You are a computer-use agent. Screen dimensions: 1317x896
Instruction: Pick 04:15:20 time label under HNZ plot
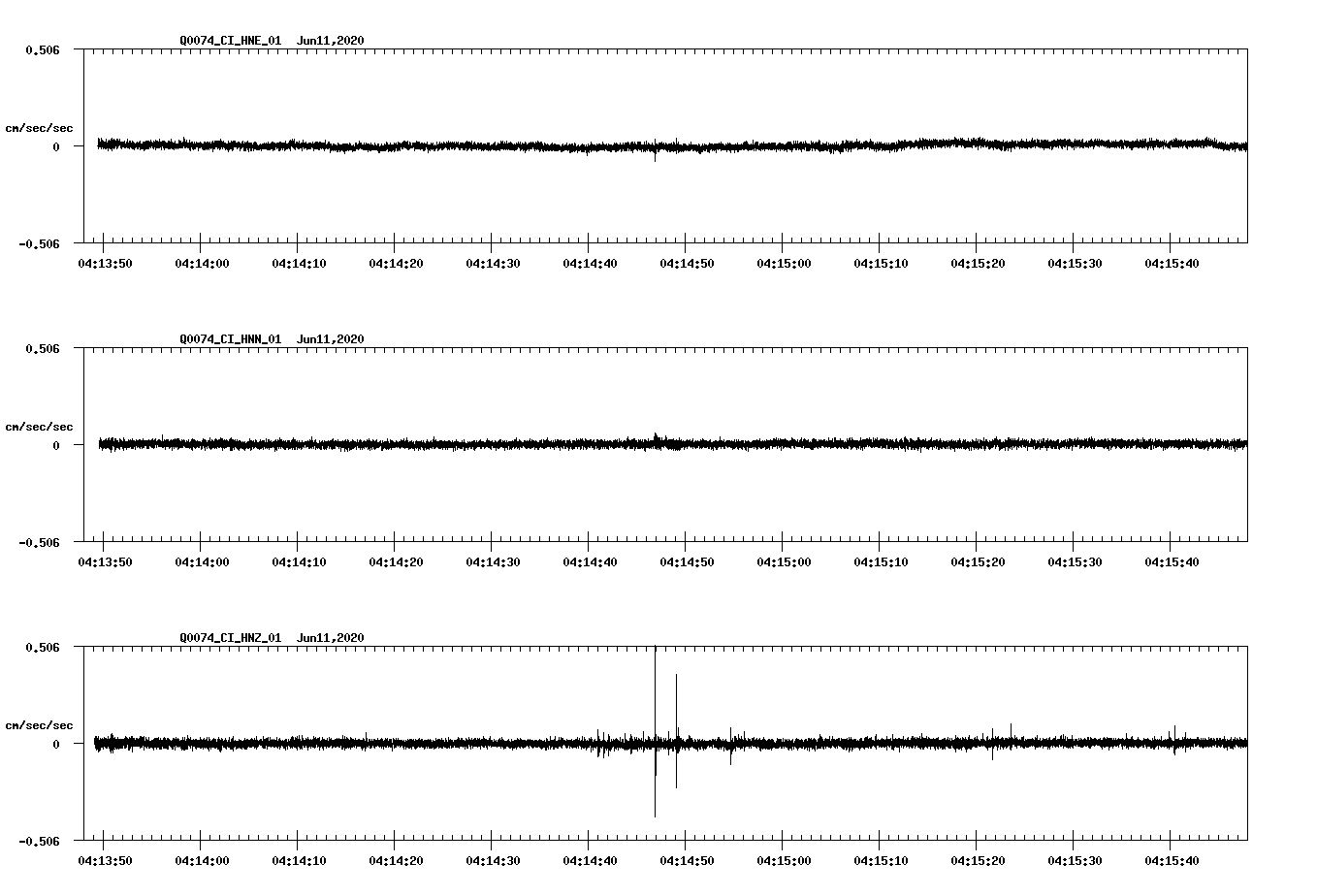(x=978, y=861)
